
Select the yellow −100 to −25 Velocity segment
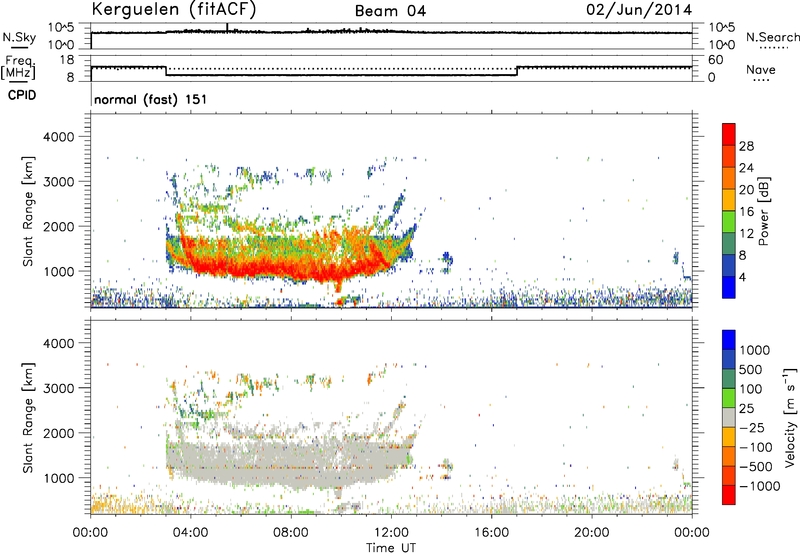(729, 437)
